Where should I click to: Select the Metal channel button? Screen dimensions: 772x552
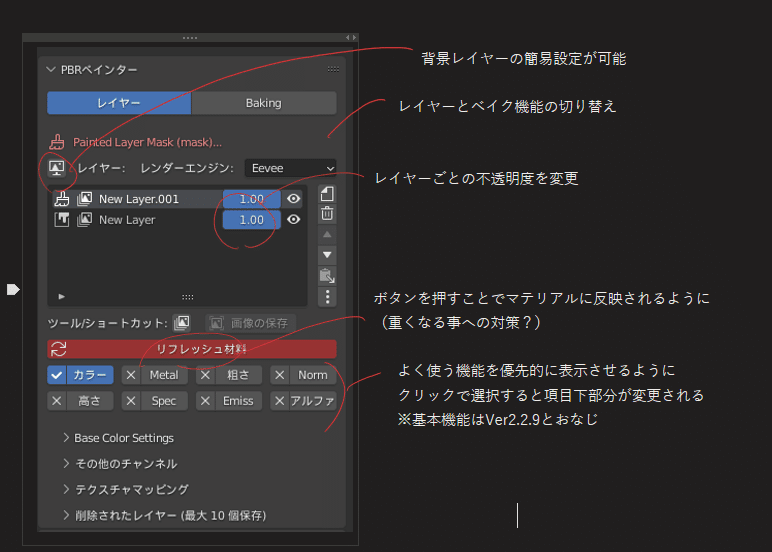[x=164, y=375]
